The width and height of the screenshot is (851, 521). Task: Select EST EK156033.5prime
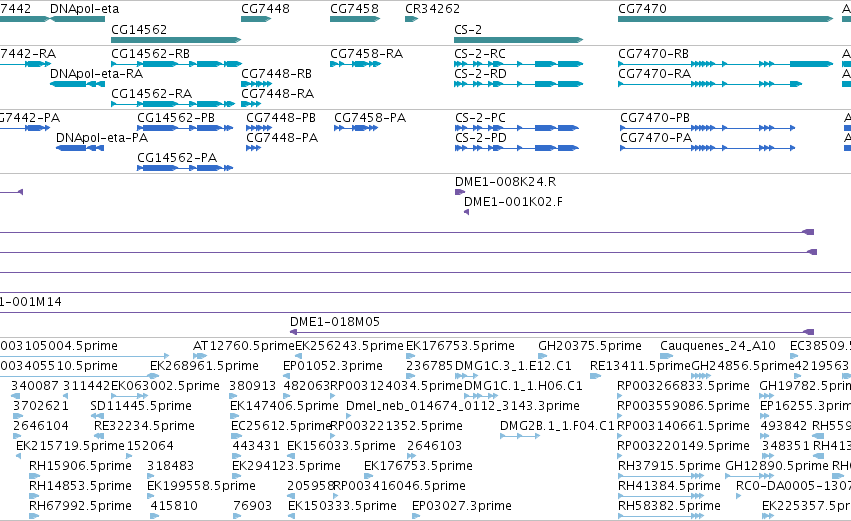pos(341,446)
